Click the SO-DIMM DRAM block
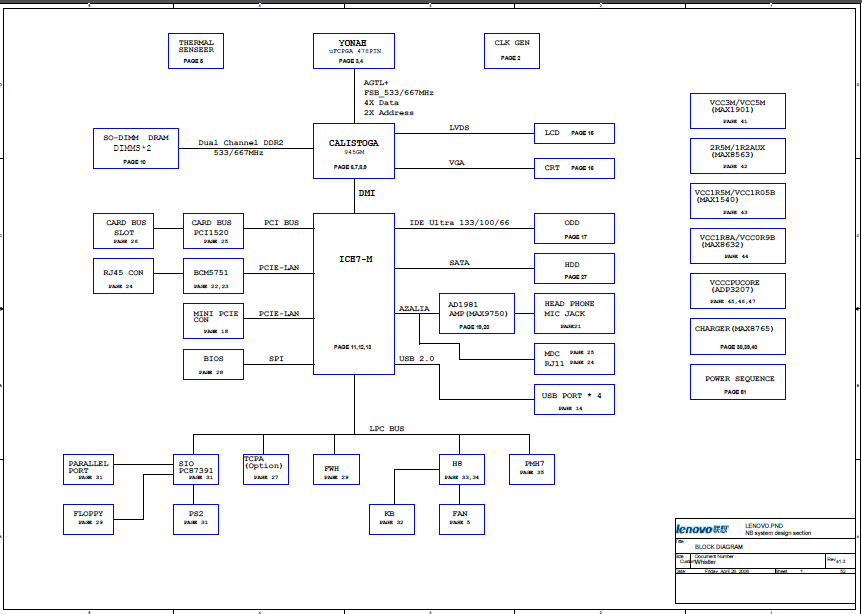 (x=134, y=147)
